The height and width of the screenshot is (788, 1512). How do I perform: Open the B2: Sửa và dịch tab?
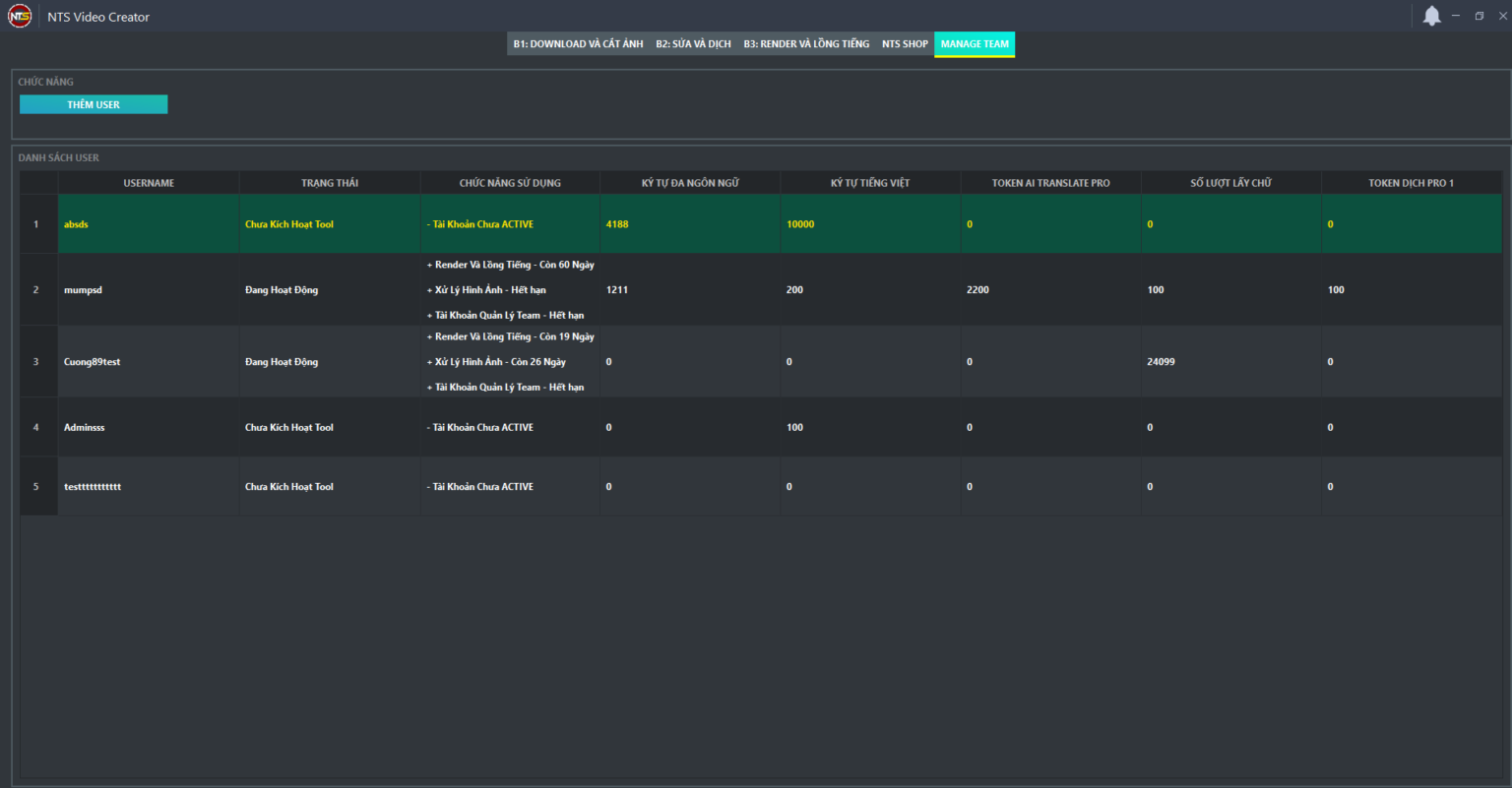click(x=693, y=44)
